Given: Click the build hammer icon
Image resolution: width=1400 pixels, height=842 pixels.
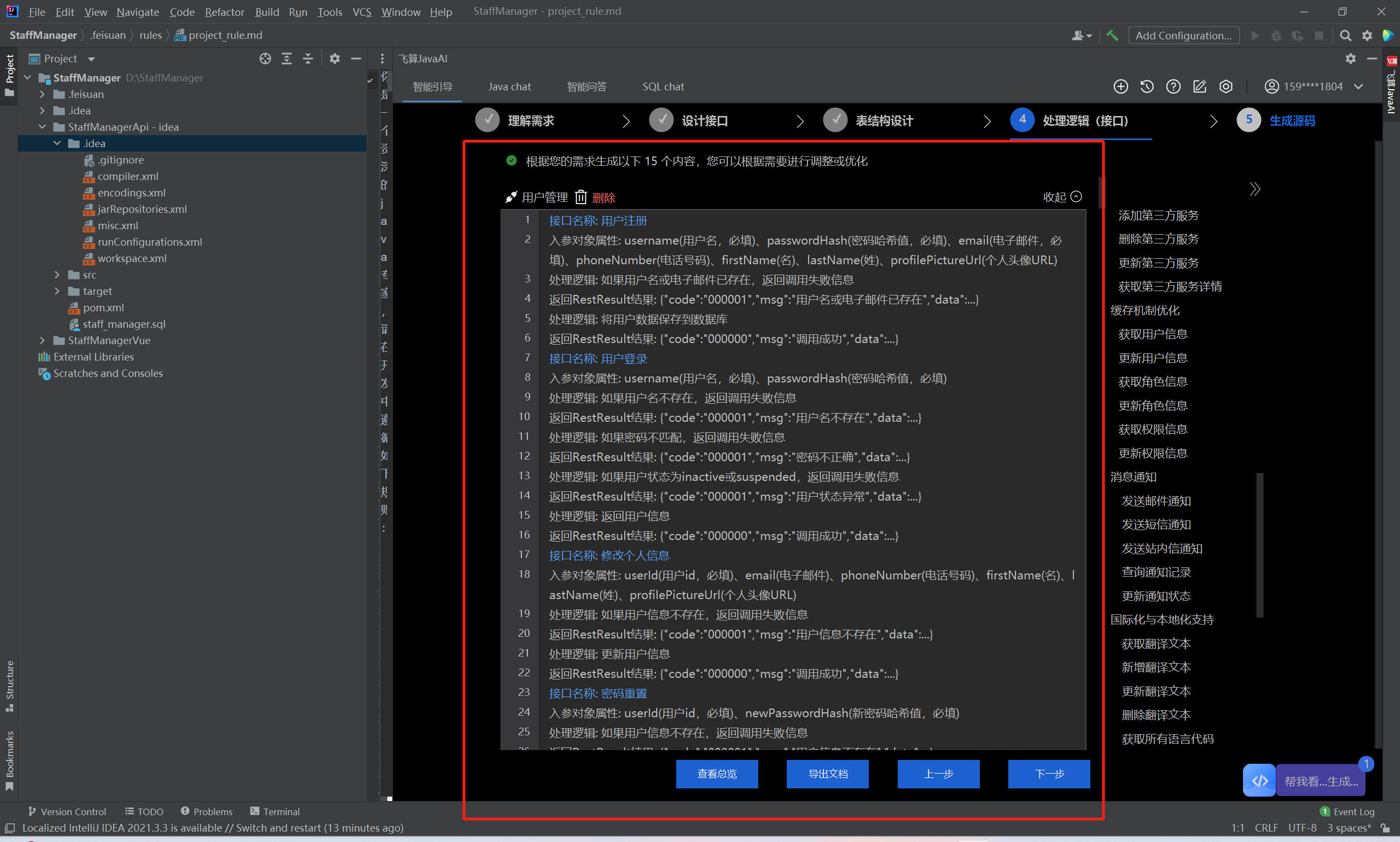Looking at the screenshot, I should [1112, 35].
